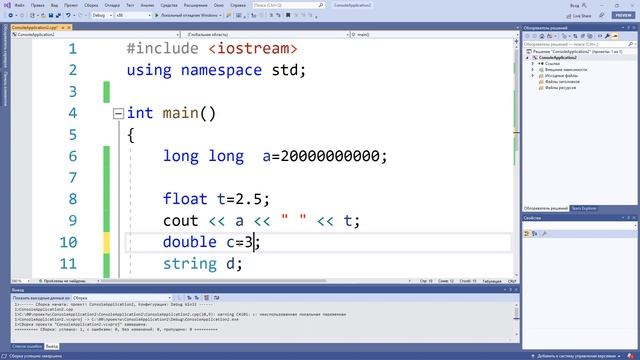Open the Extensions menu in the menu bar
The image size is (640, 360).
(196, 5)
